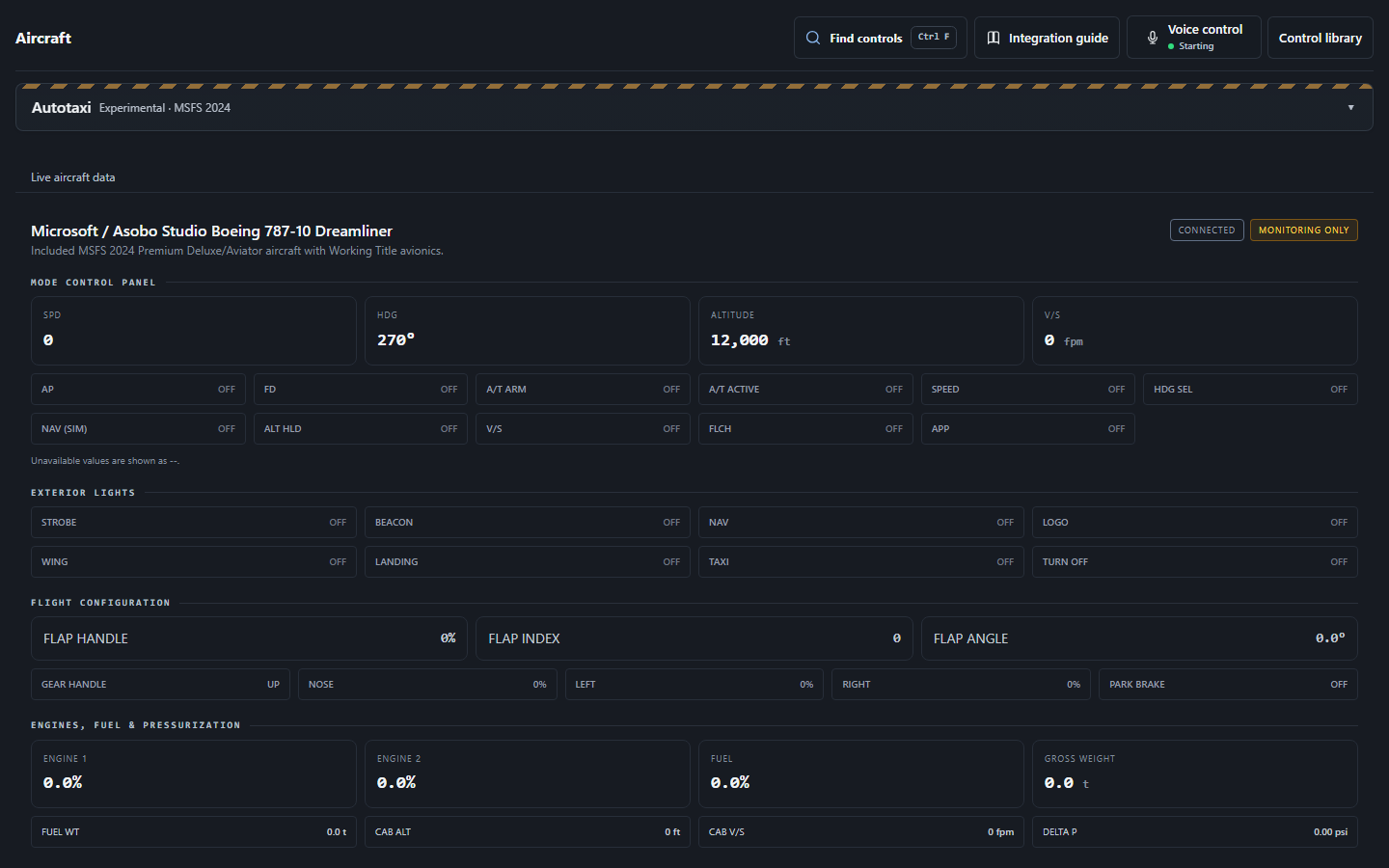The image size is (1389, 868).
Task: Toggle the A/T ACTIVE indicator
Action: 805,390
